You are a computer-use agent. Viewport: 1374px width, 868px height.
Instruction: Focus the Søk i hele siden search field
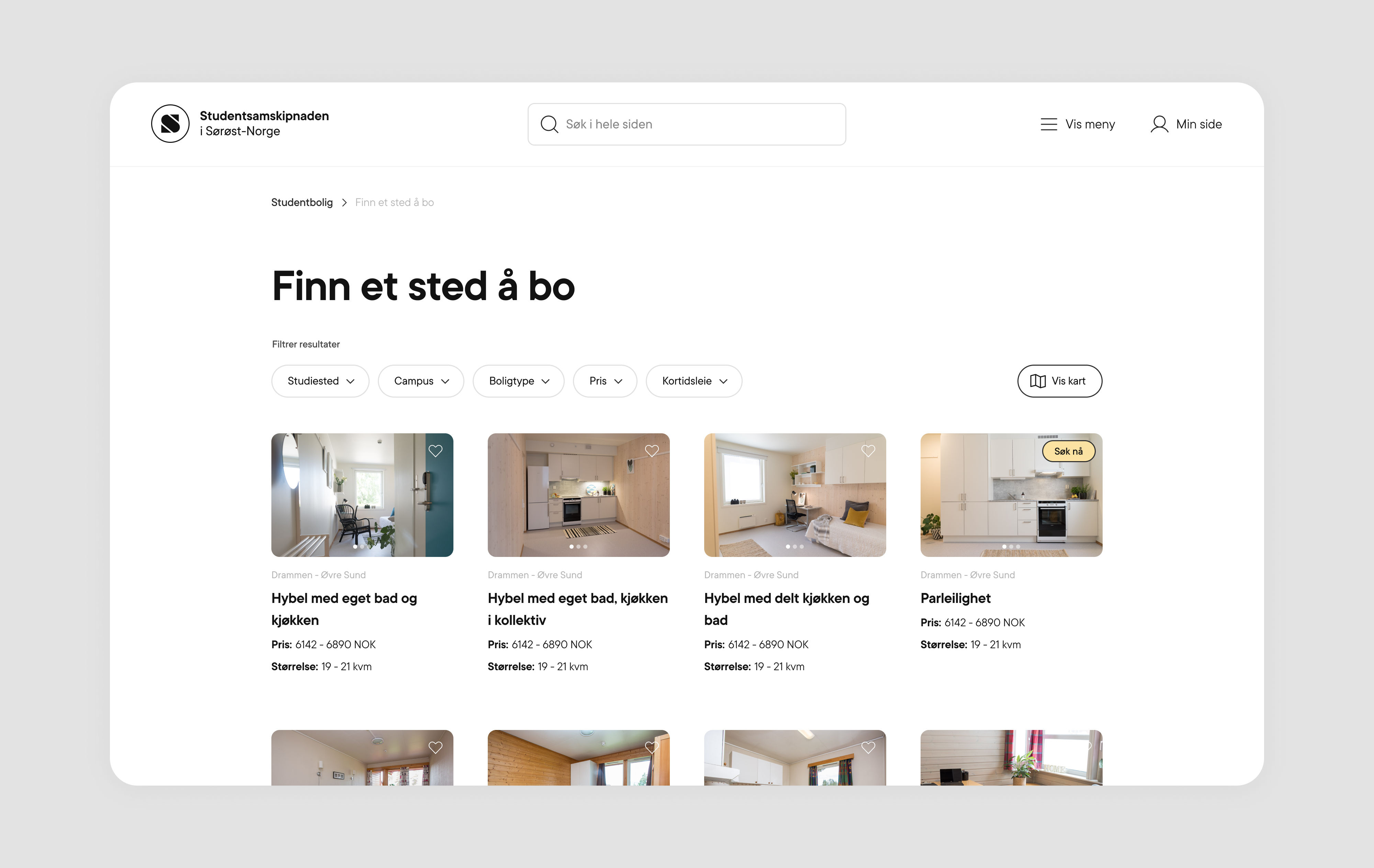(686, 124)
